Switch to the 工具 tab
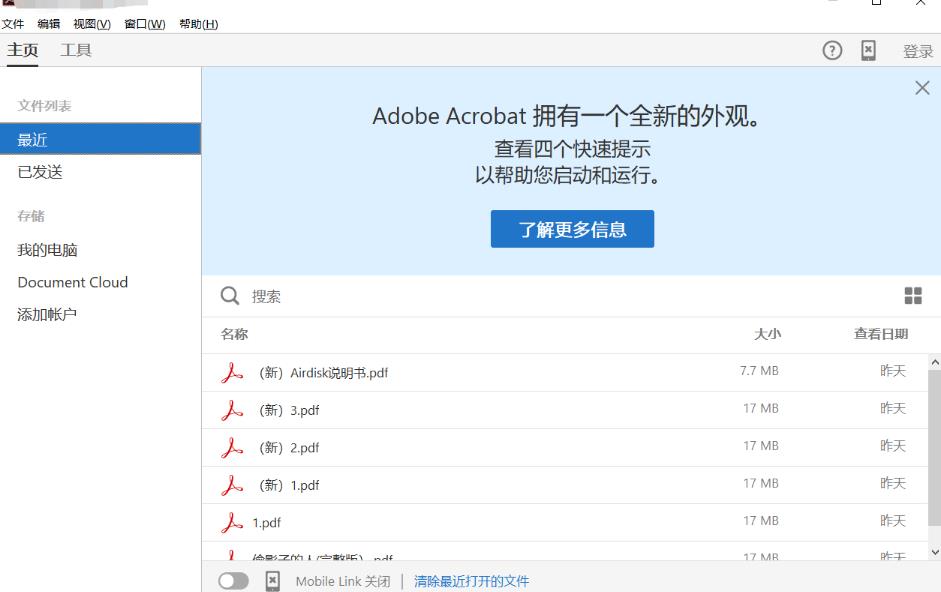Screen dimensions: 941x592 pyautogui.click(x=76, y=51)
